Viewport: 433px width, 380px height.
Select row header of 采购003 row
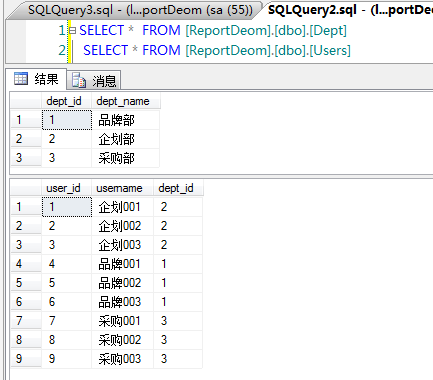[26, 359]
